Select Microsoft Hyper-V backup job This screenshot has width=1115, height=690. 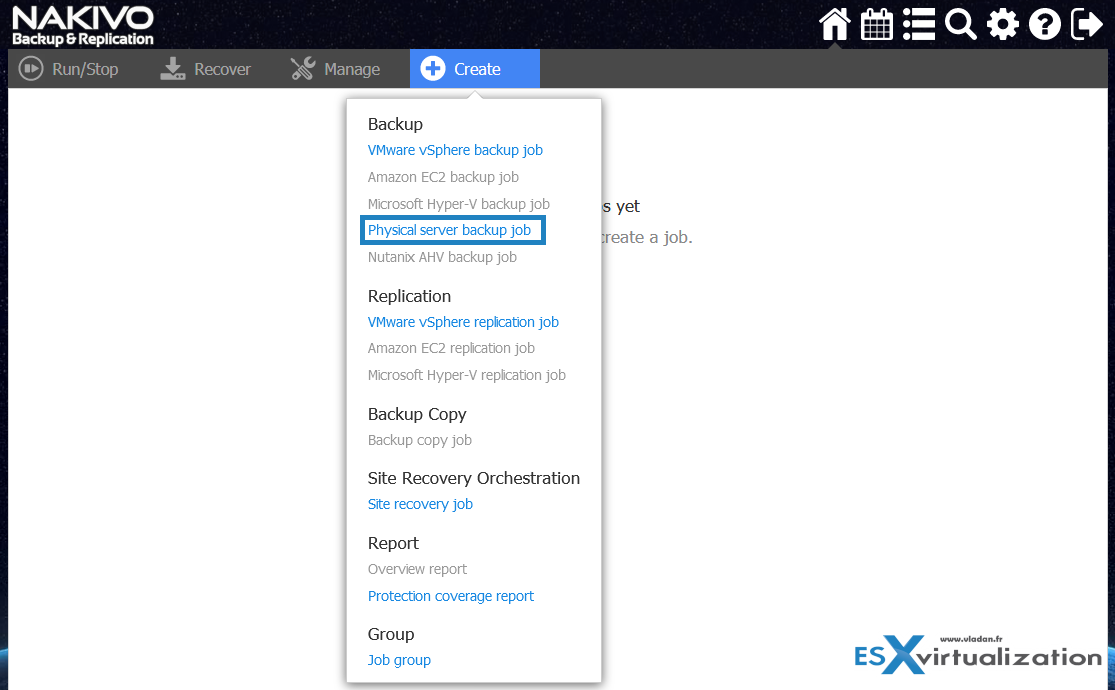point(459,204)
